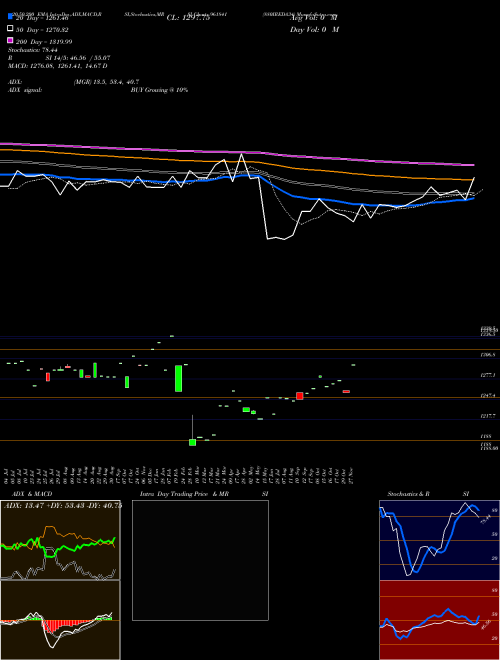This screenshot has width=500, height=660.
Task: Click the 'Avg Vol: 0 M' readout
Action: coord(314,18)
